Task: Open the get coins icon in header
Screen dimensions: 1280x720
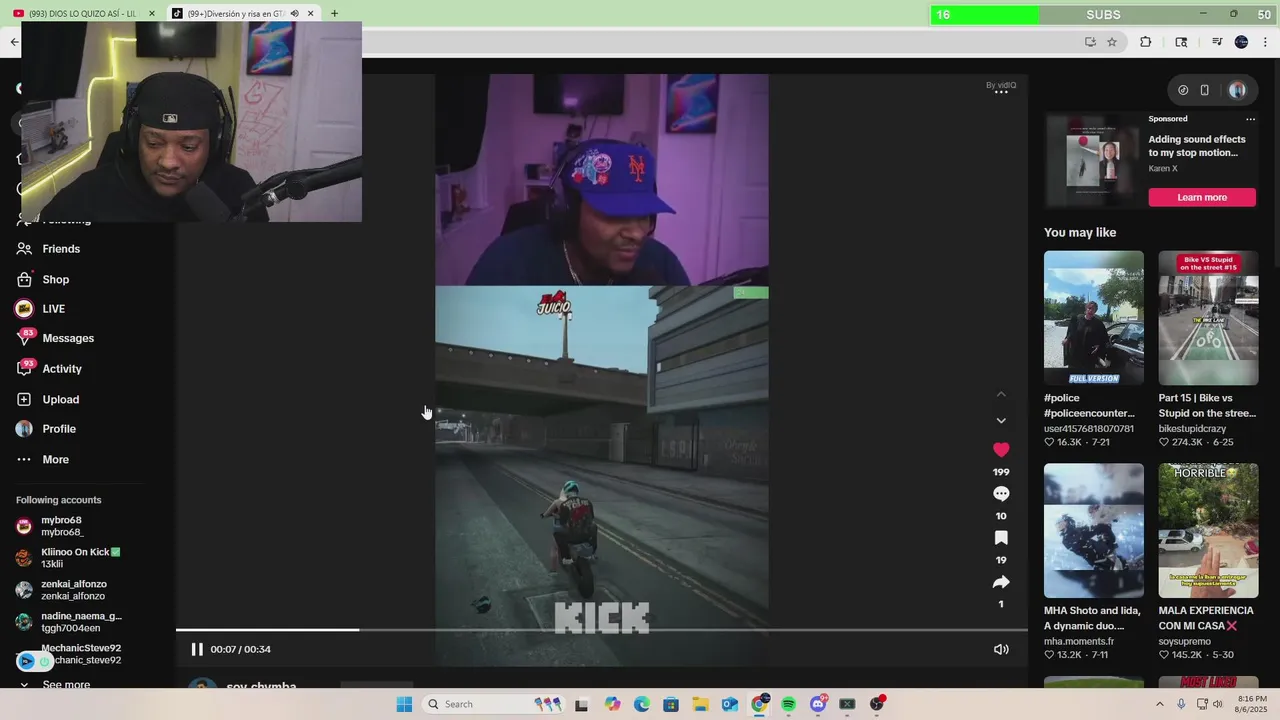Action: [1183, 90]
